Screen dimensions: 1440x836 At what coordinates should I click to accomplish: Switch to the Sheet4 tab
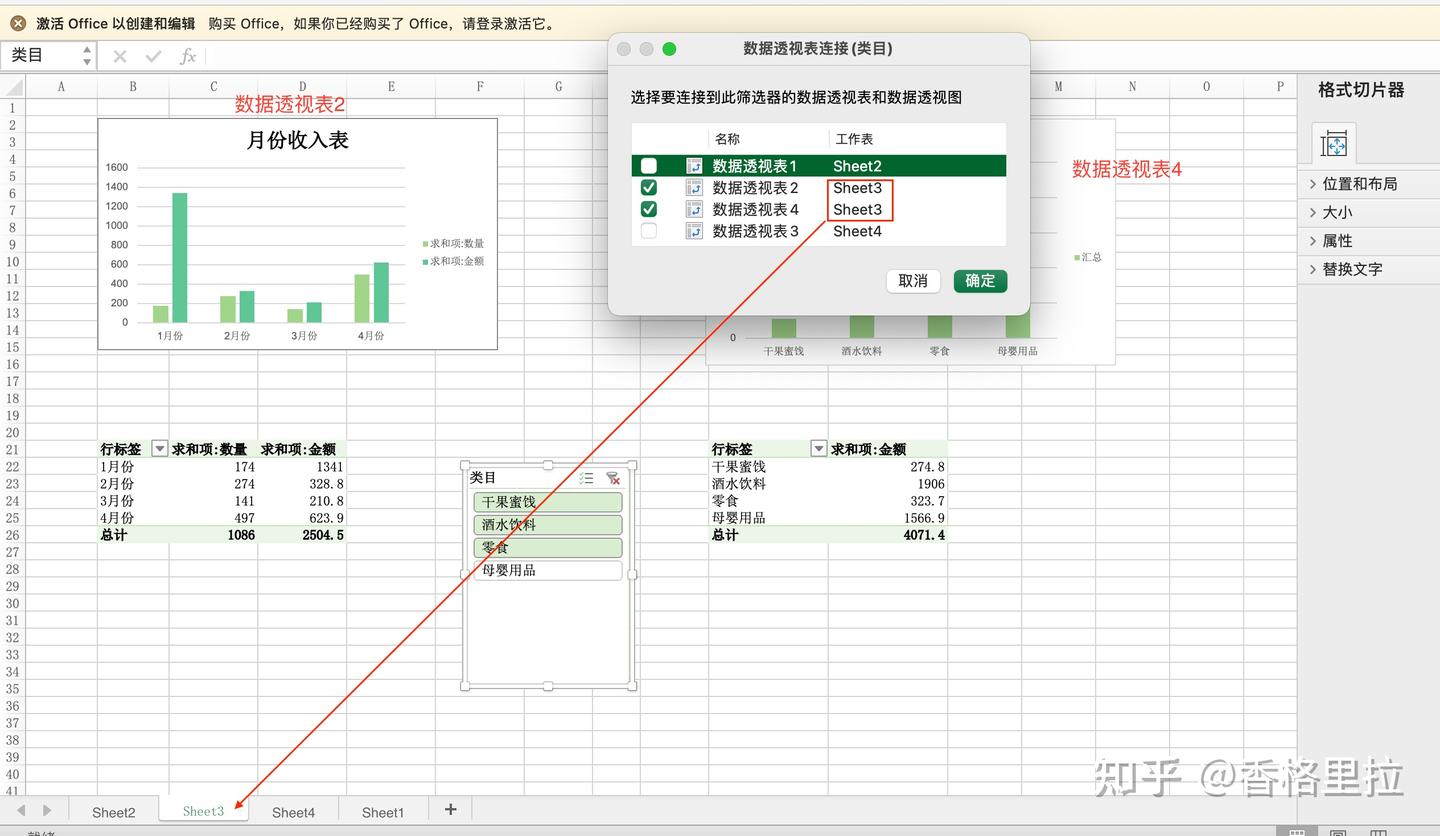tap(293, 812)
